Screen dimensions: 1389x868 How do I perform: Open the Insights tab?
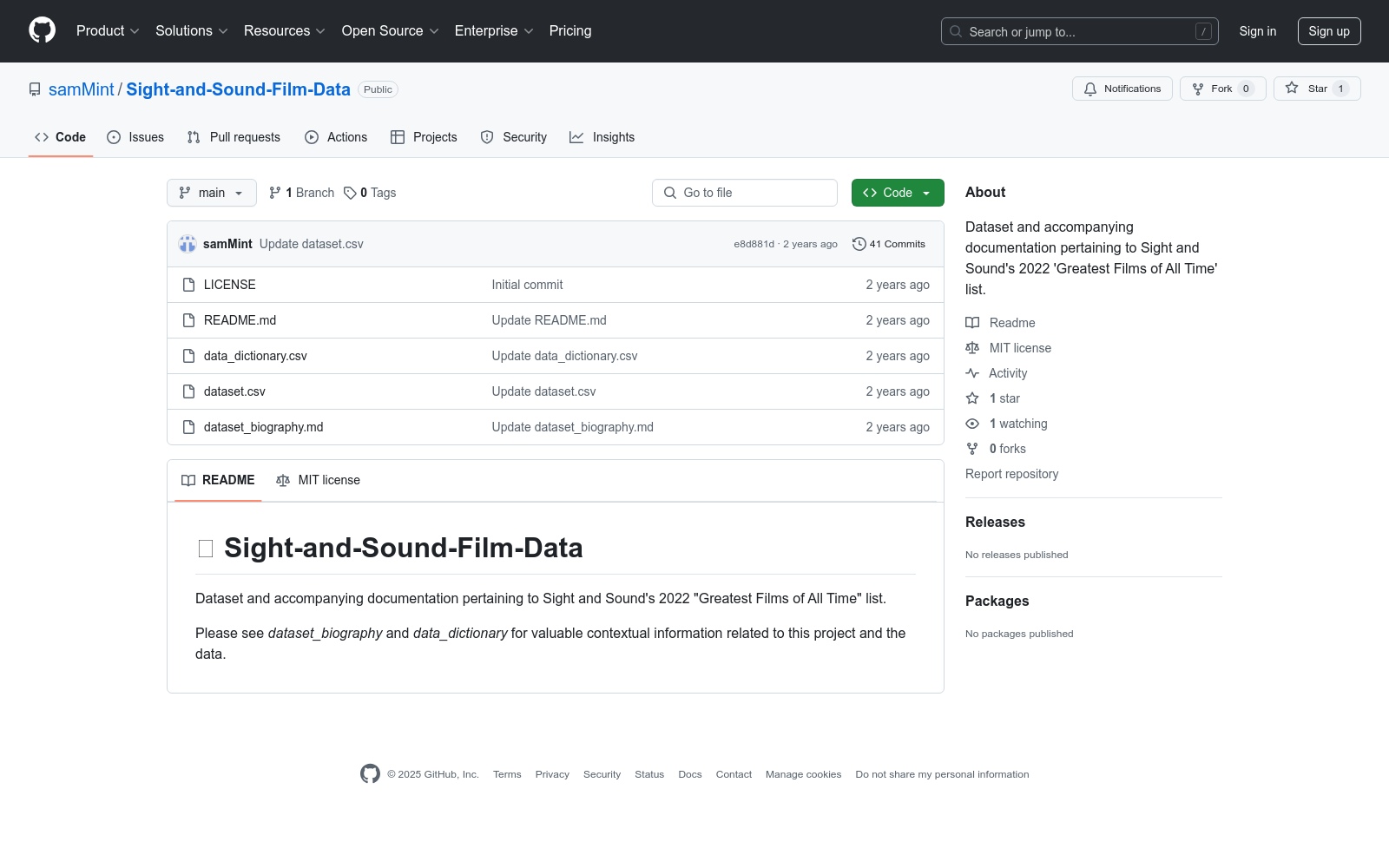[x=602, y=137]
